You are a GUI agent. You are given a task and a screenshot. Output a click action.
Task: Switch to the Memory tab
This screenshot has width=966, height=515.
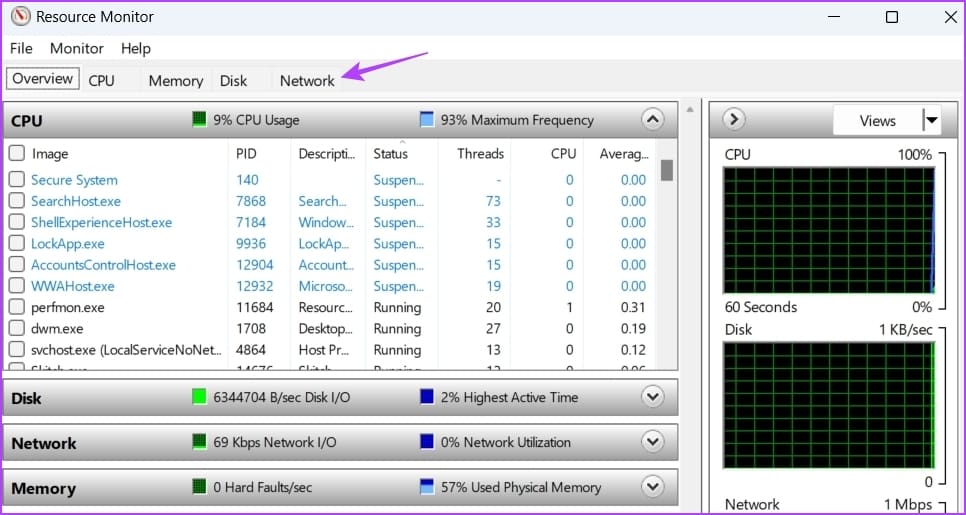176,81
